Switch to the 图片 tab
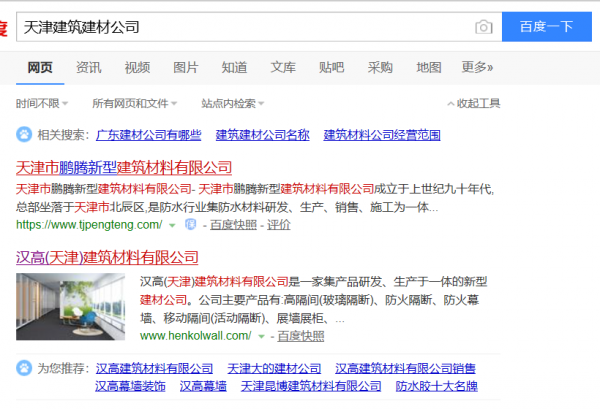The image size is (600, 409). tap(186, 68)
